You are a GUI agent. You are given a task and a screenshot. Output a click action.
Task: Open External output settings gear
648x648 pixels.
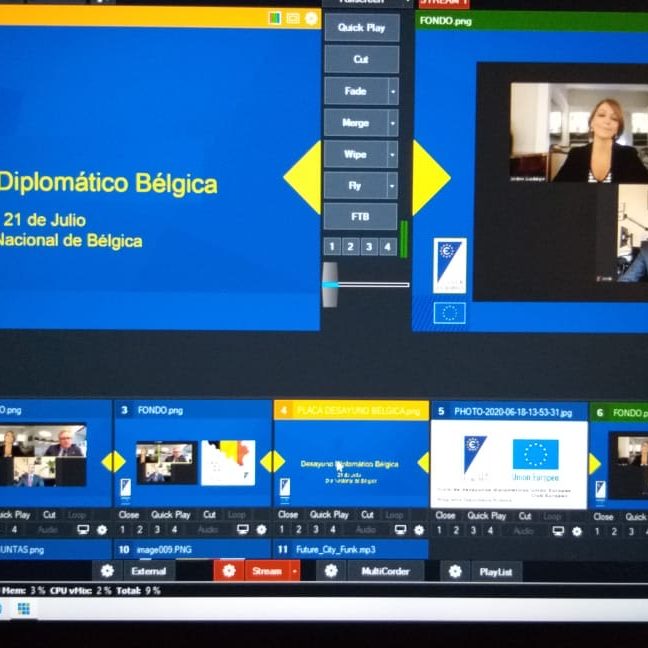coord(108,571)
